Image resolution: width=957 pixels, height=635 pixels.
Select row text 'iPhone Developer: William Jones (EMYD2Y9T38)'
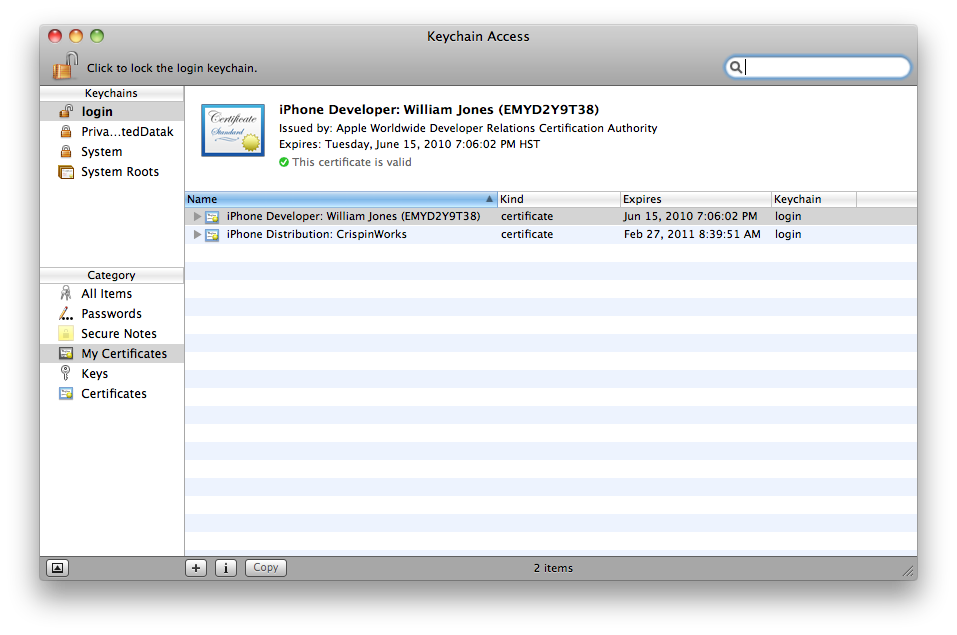tap(353, 216)
